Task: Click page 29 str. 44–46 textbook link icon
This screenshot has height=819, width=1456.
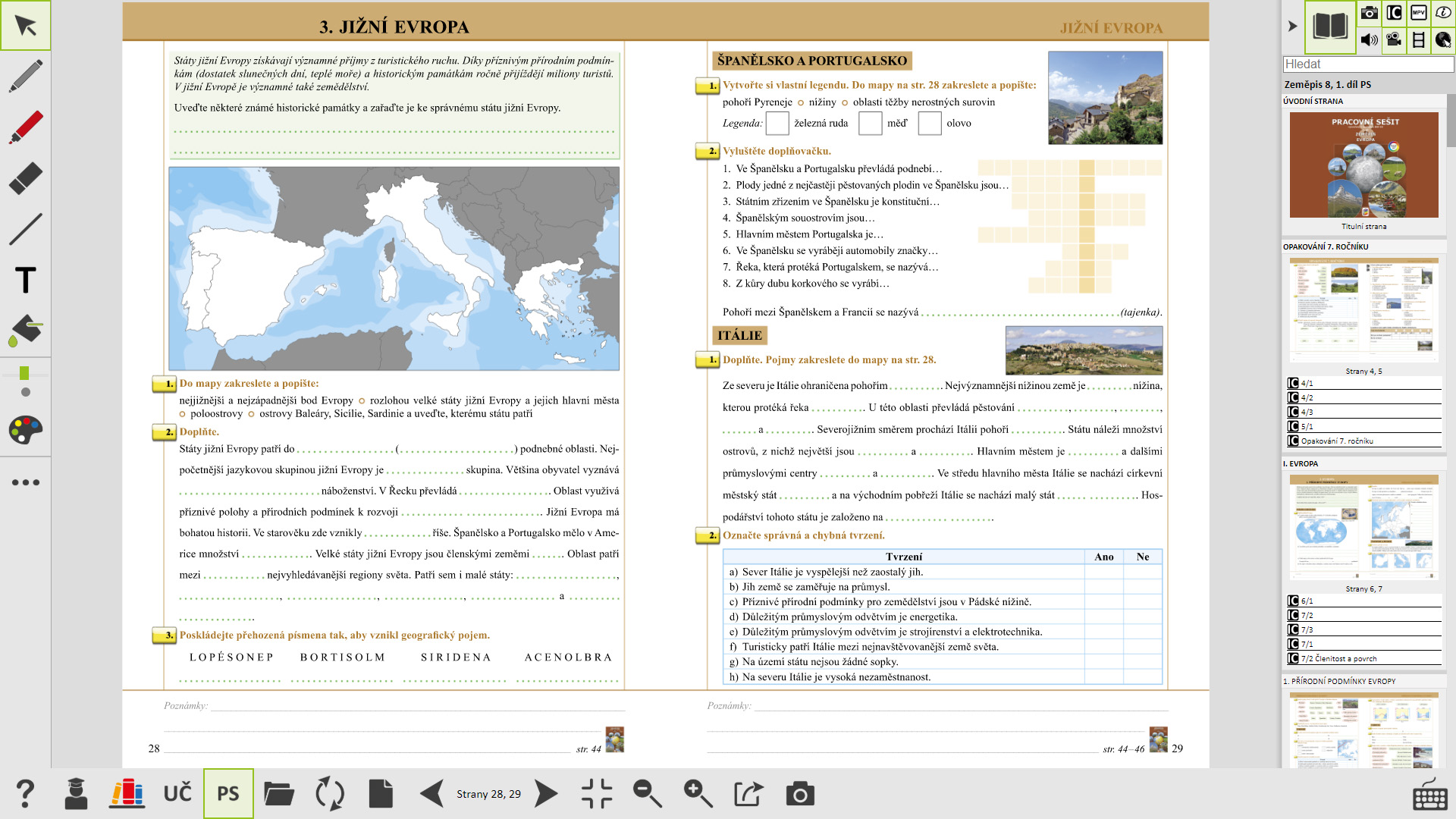Action: click(x=1158, y=739)
